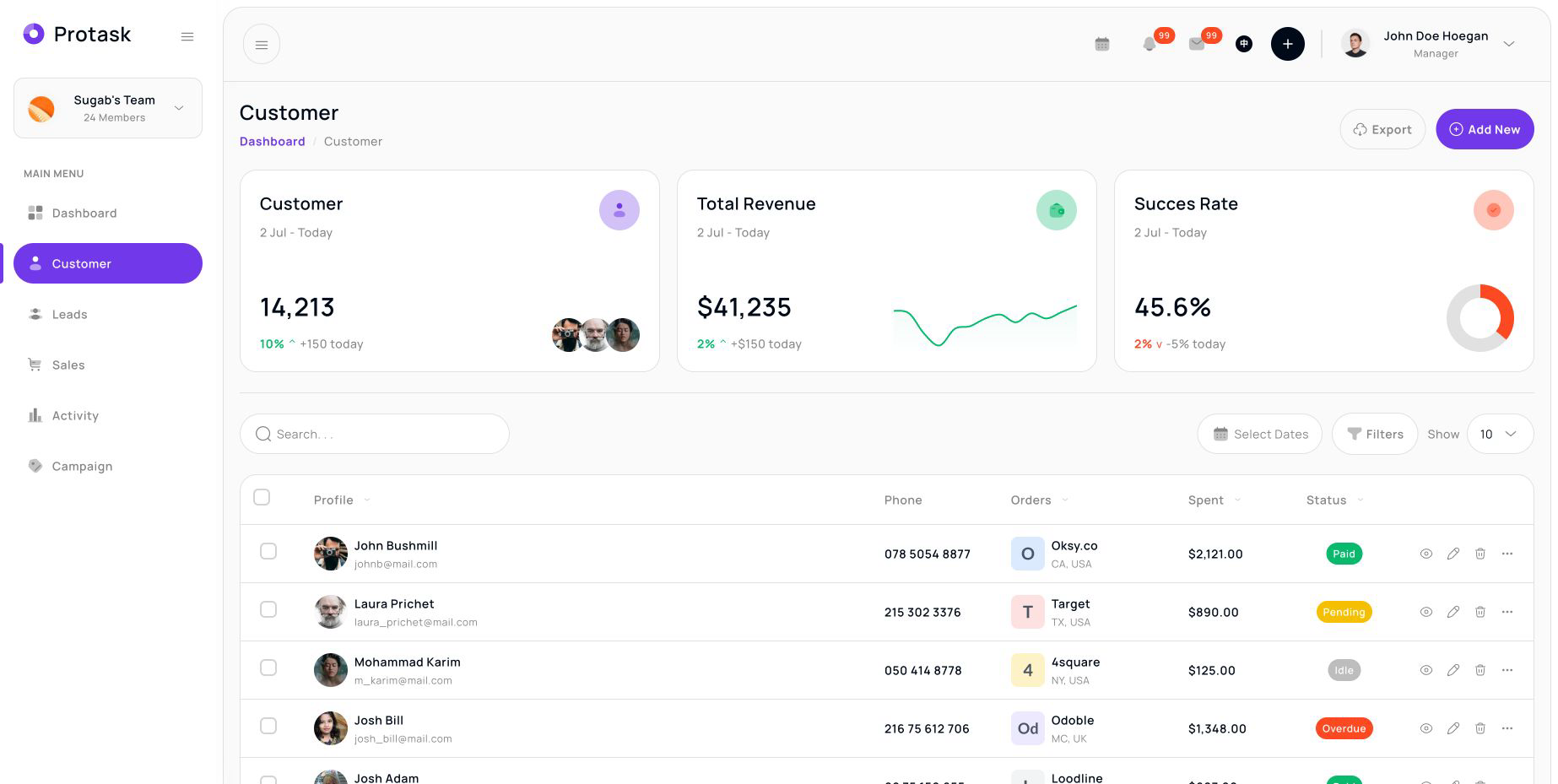1558x784 pixels.
Task: Click the Overdue status badge for Josh Bill
Action: [1344, 728]
